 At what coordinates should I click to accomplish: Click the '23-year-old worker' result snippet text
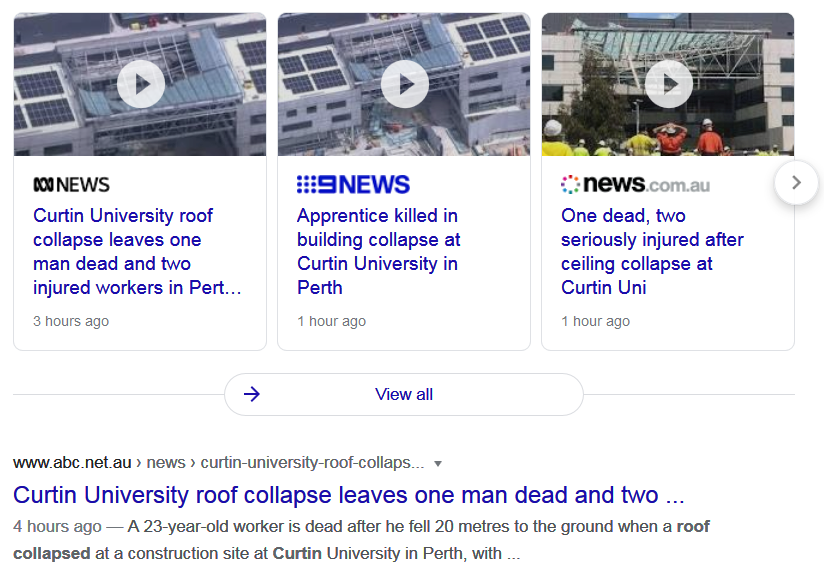point(400,526)
